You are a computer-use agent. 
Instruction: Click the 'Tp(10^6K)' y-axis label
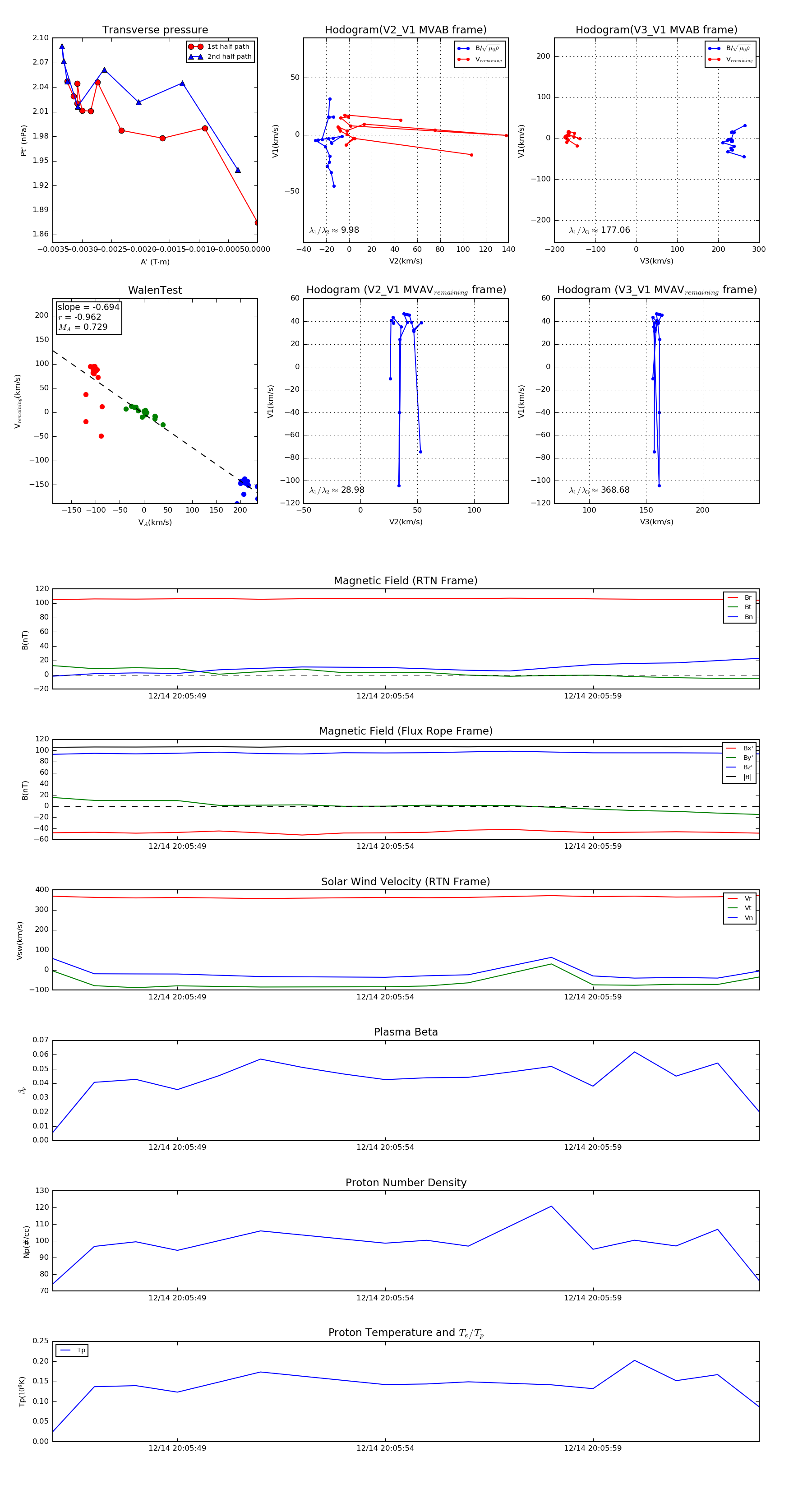click(22, 1392)
